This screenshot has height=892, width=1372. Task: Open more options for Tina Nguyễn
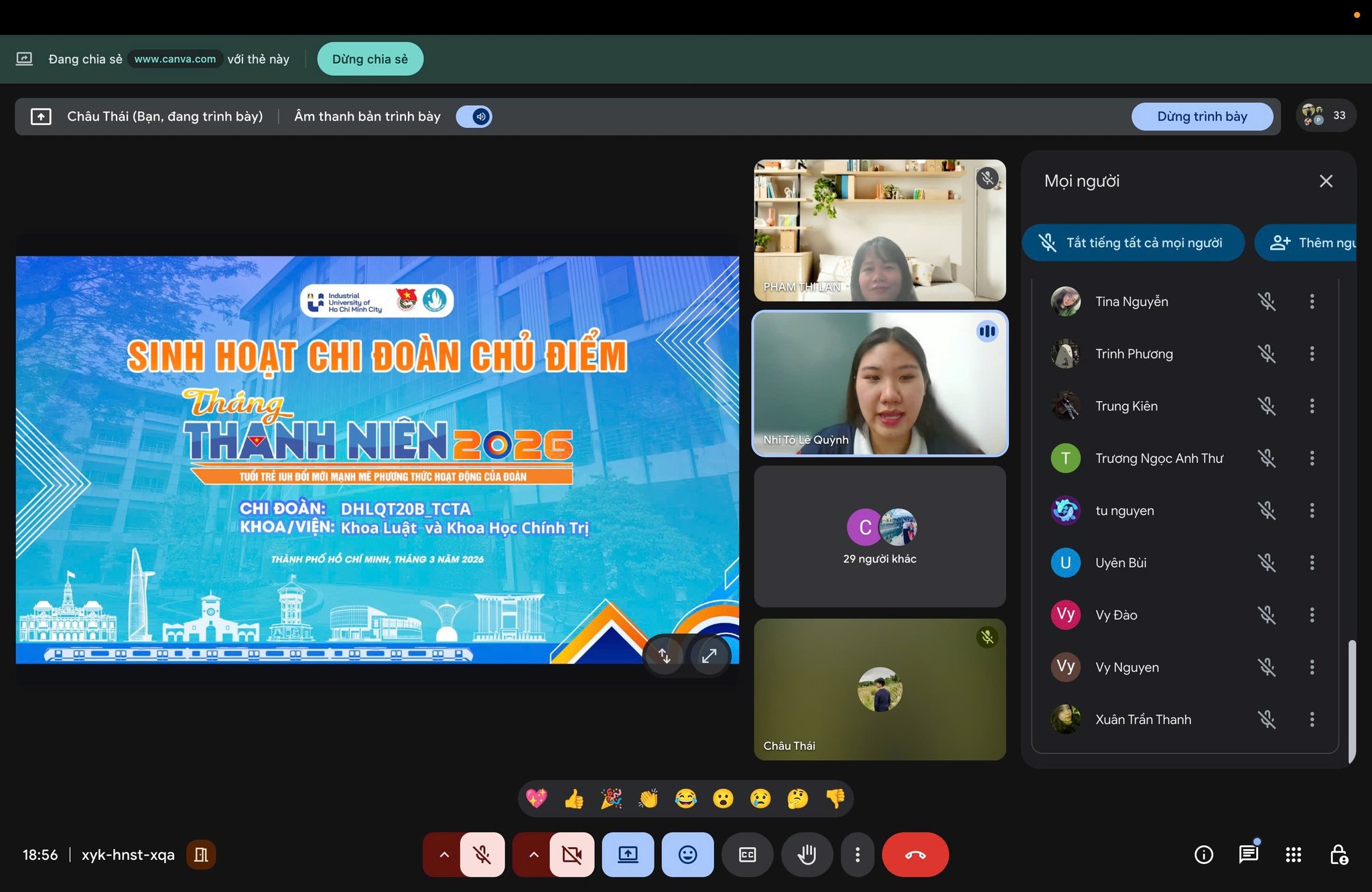click(1312, 301)
